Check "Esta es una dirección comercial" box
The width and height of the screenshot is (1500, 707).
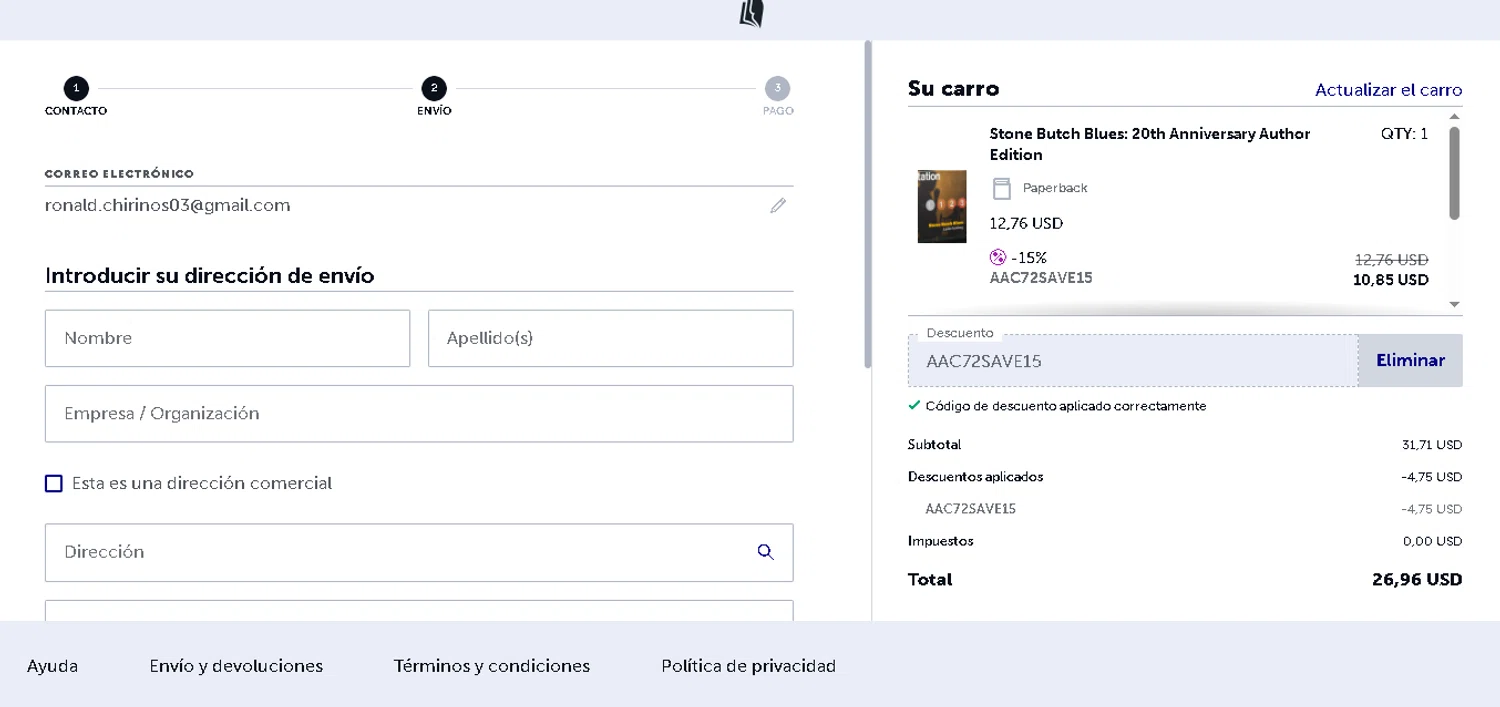tap(54, 484)
